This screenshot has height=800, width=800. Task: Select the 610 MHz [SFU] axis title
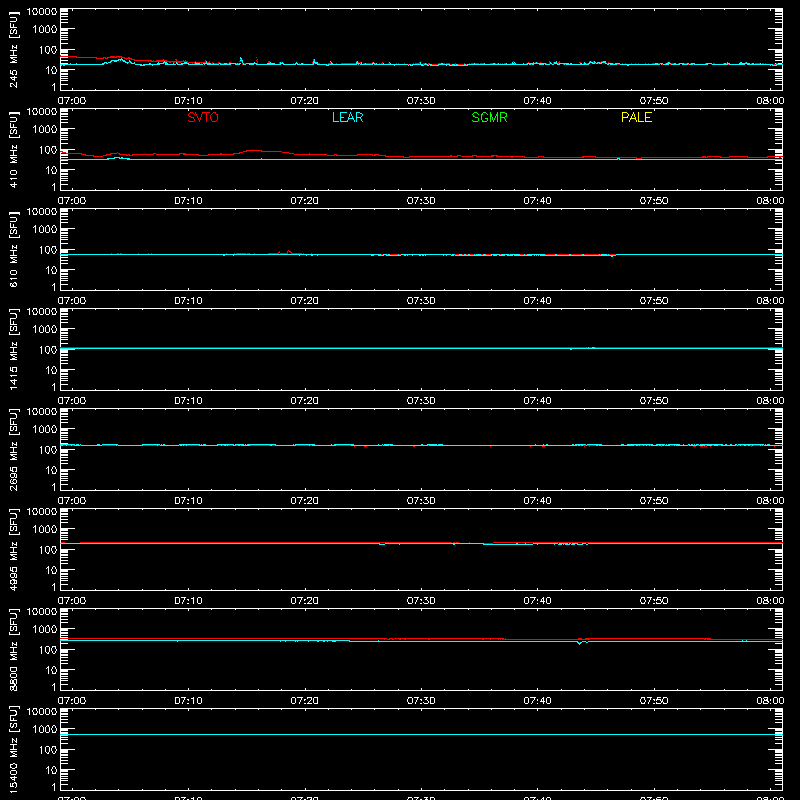point(14,249)
